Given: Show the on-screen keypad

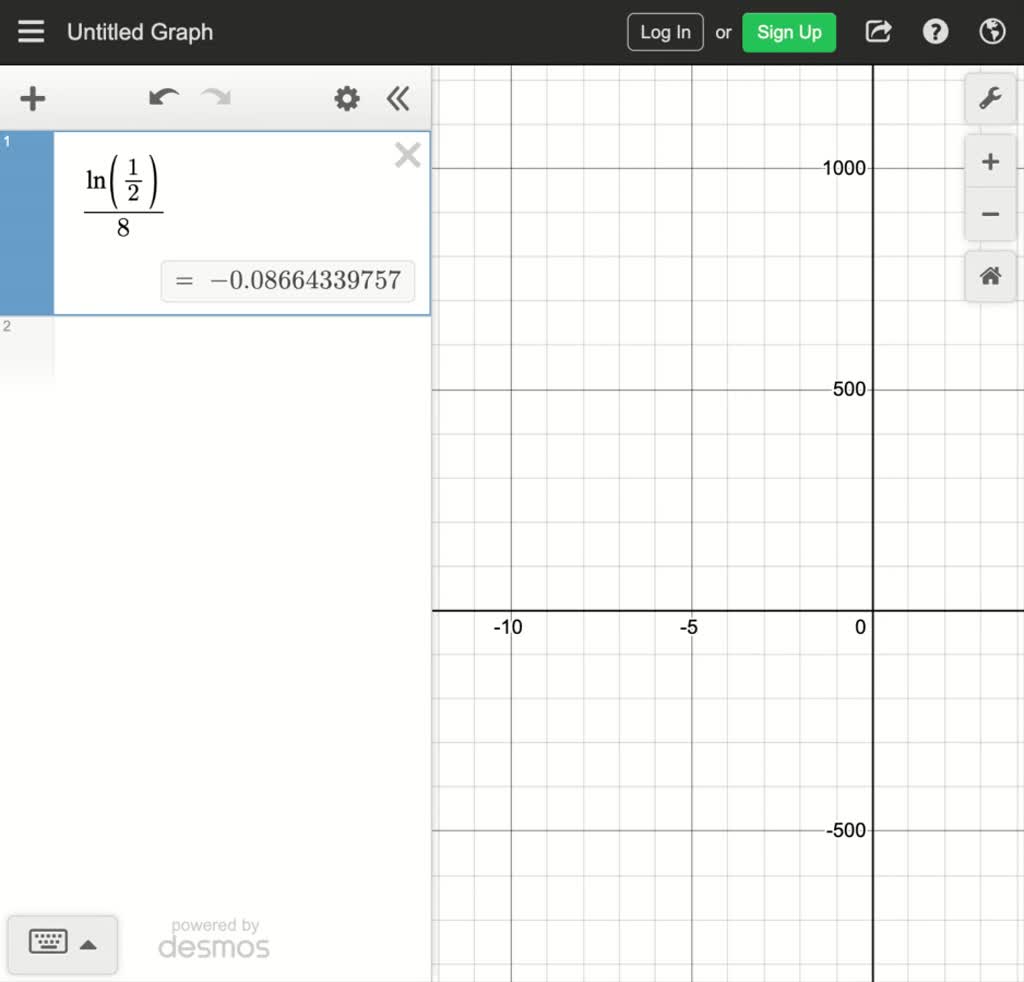Looking at the screenshot, I should tap(62, 943).
